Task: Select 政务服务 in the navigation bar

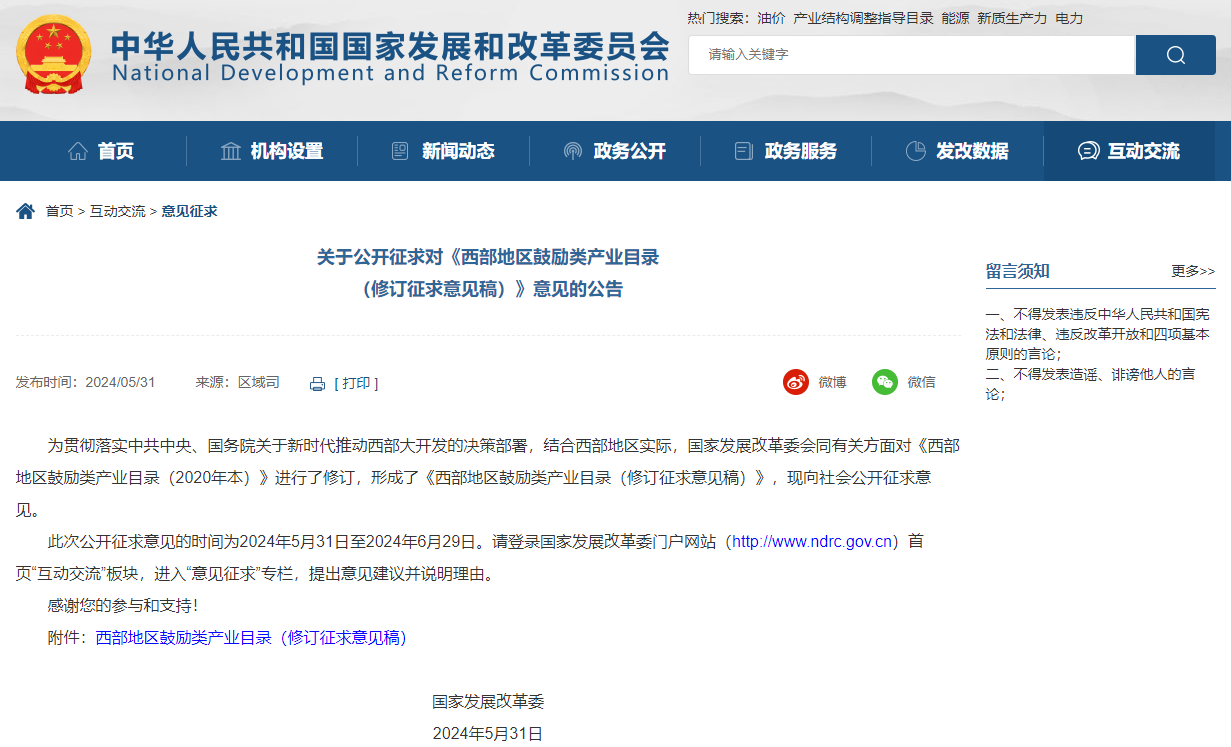Action: pyautogui.click(x=786, y=151)
